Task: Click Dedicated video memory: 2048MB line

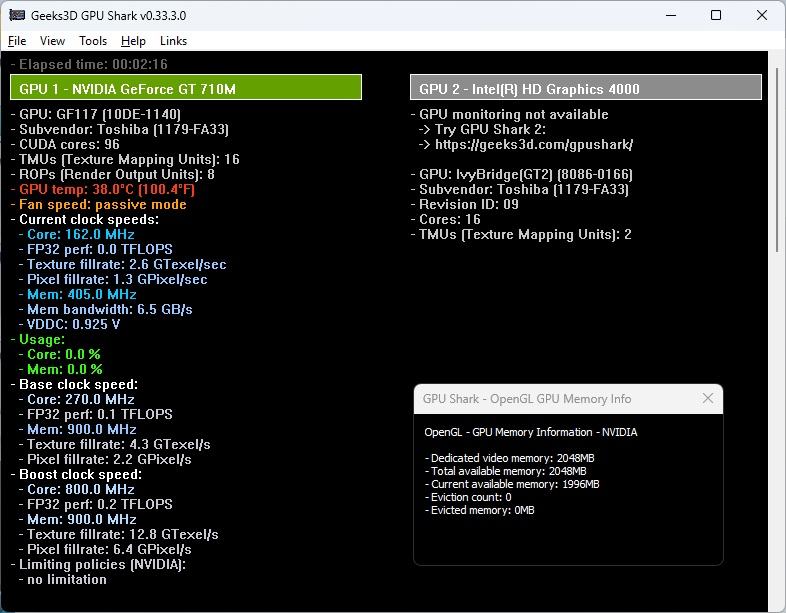Action: tap(510, 458)
